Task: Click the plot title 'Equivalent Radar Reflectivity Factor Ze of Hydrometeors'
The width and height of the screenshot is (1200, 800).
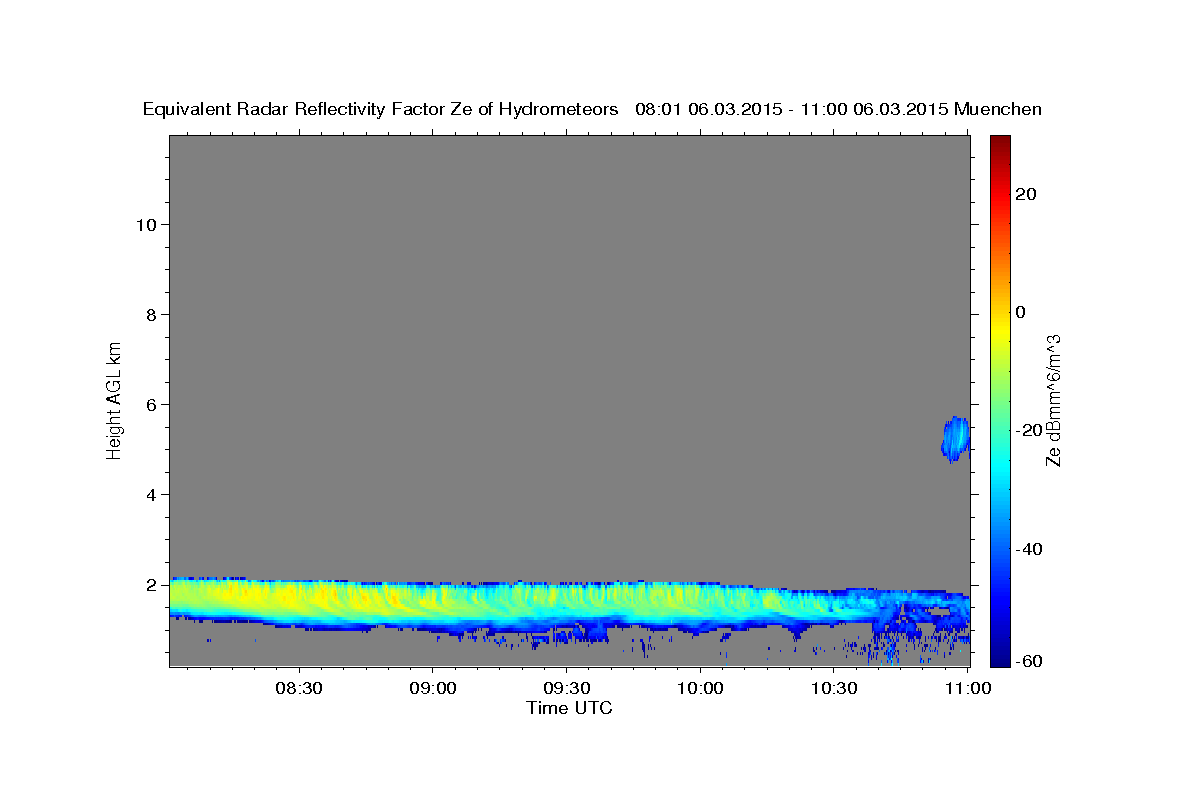Action: pyautogui.click(x=380, y=109)
